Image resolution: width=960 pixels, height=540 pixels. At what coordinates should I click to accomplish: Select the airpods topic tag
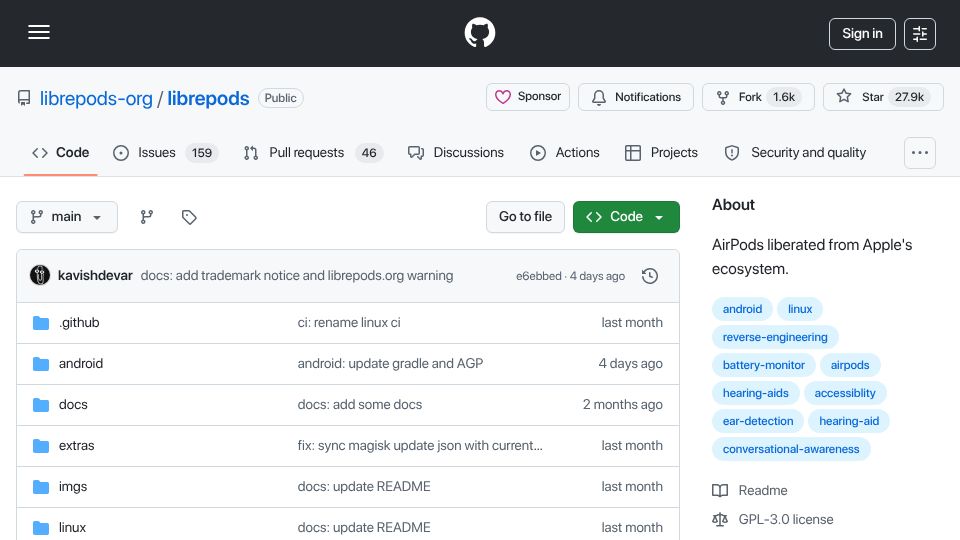(850, 366)
